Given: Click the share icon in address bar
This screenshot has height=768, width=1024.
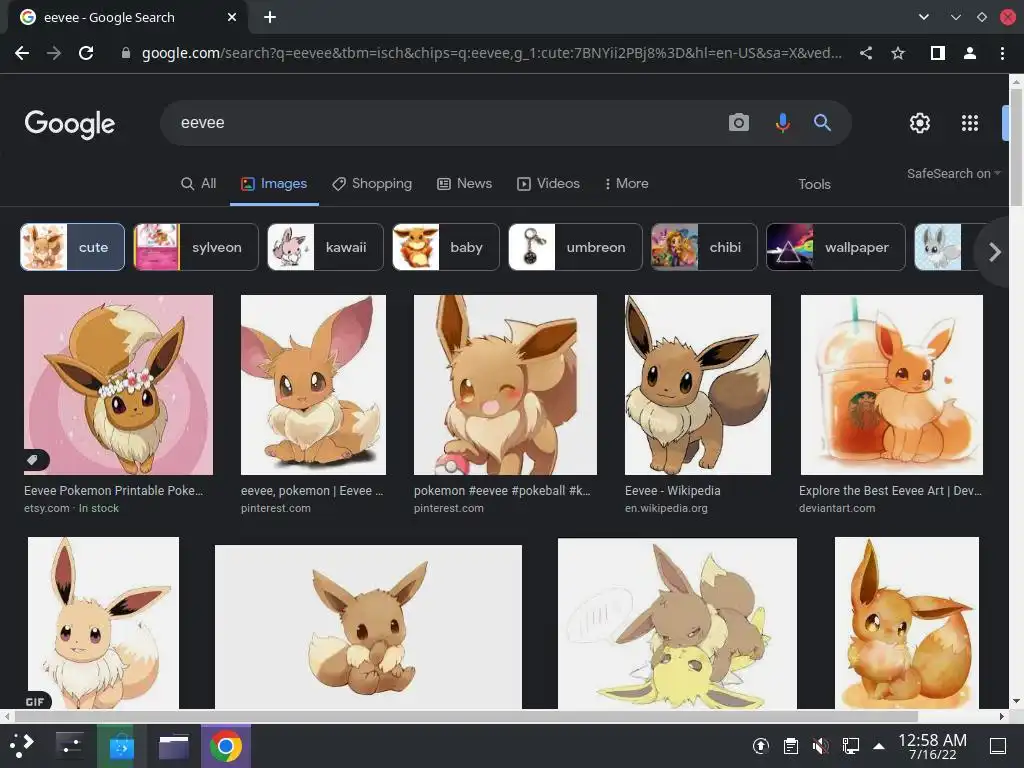Looking at the screenshot, I should point(866,54).
